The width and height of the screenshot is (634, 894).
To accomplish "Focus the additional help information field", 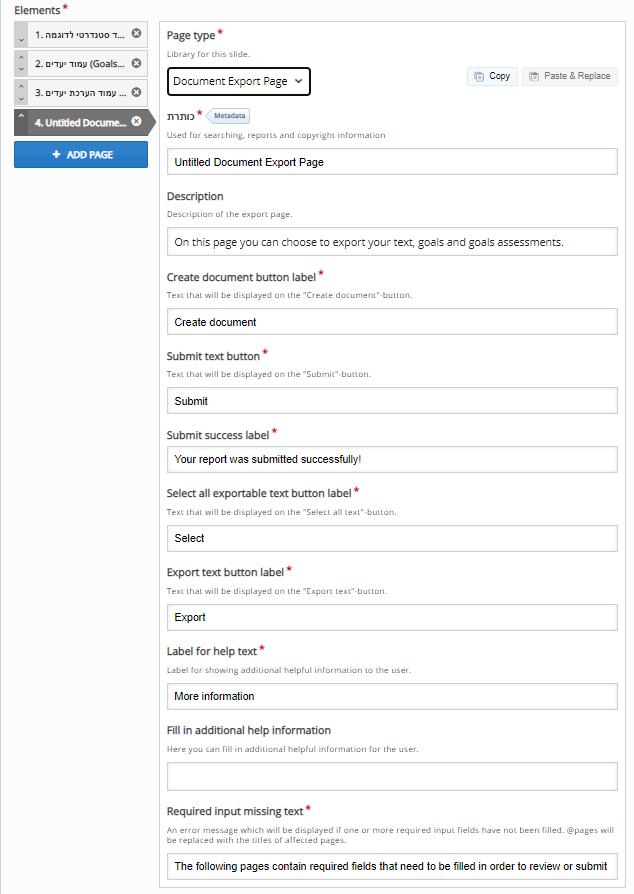I will pos(392,776).
